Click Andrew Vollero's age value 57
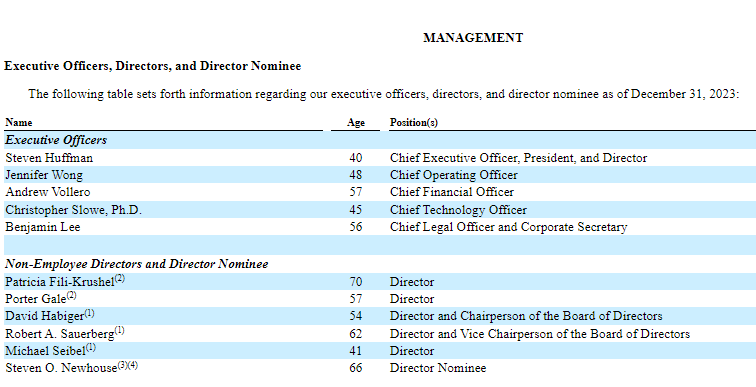 [356, 192]
